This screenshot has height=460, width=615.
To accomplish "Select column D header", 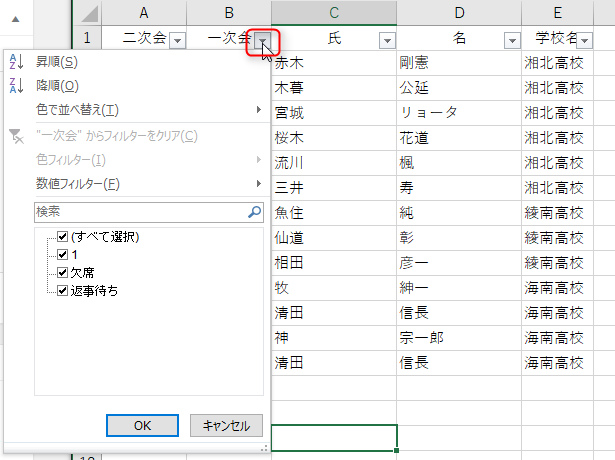I will pos(459,13).
